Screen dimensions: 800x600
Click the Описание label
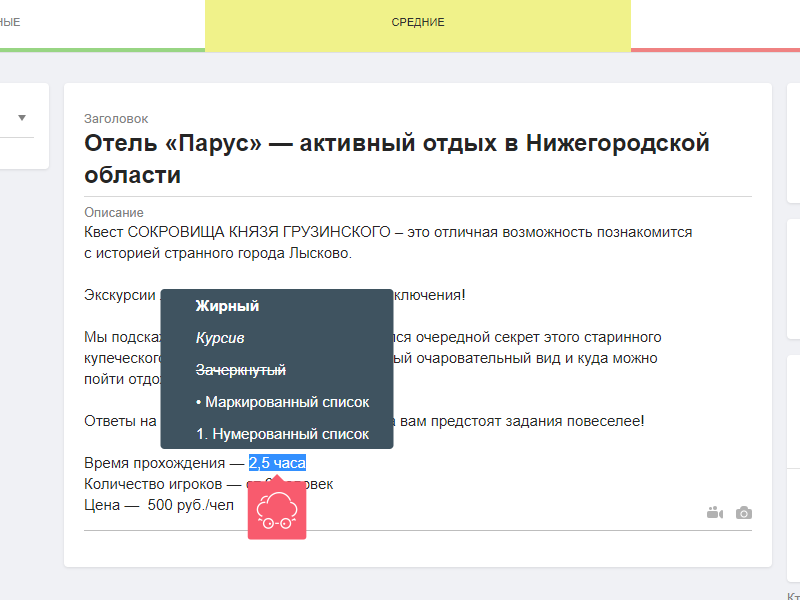click(114, 212)
